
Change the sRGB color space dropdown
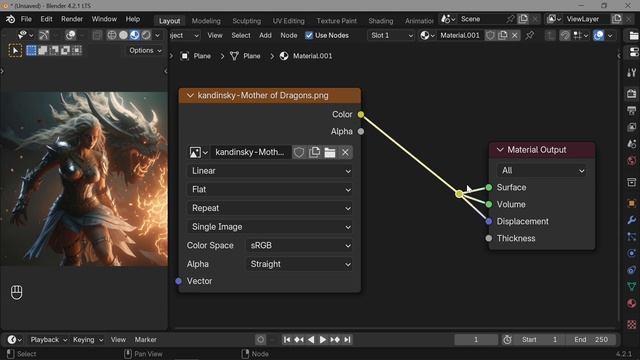(x=300, y=245)
